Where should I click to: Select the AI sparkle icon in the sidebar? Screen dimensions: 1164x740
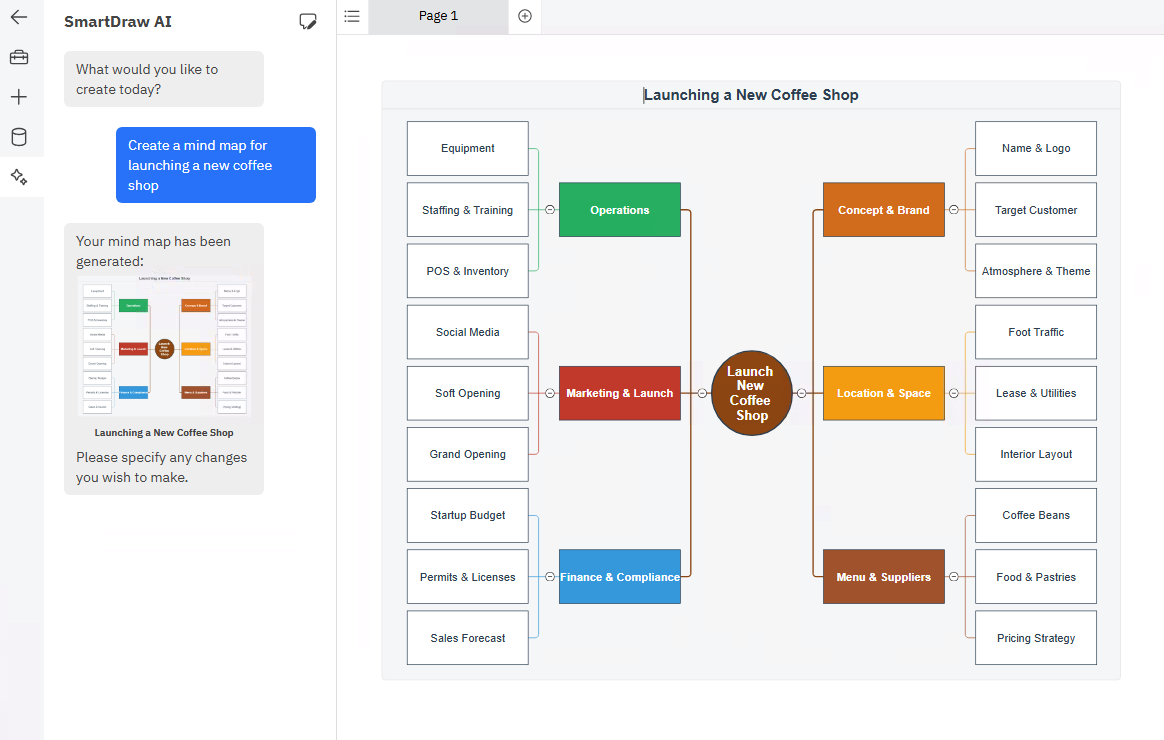coord(19,177)
